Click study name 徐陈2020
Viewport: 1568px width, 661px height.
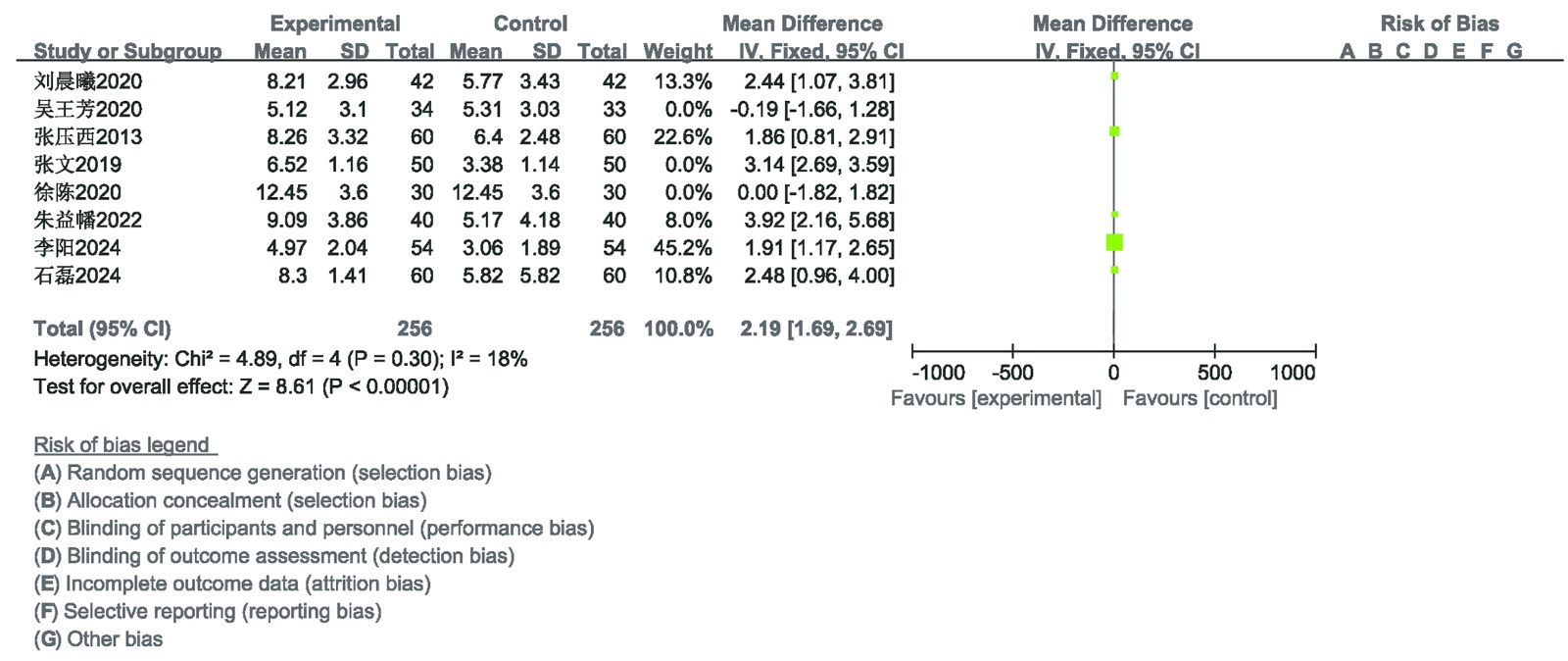77,192
